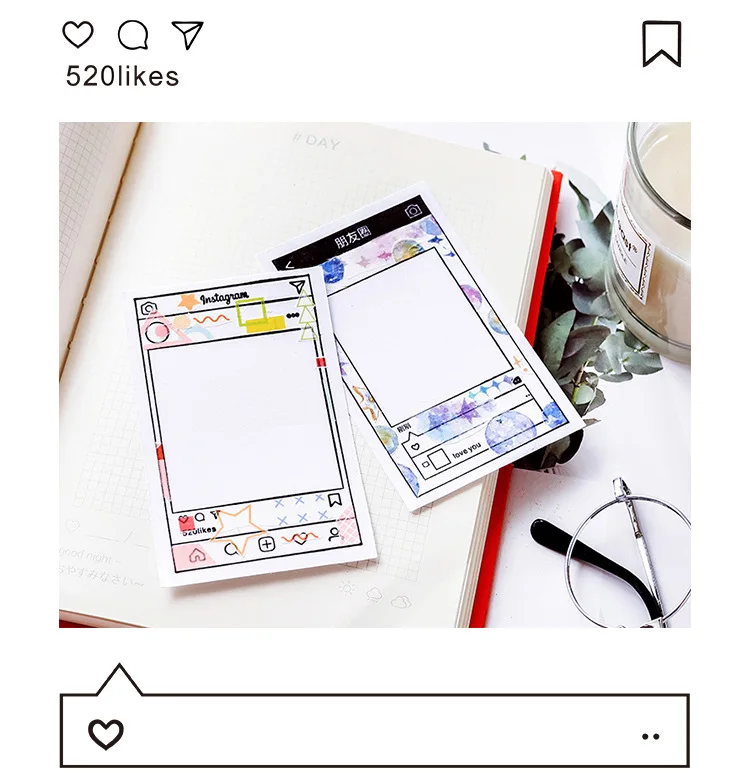Open comments via speech bubble icon
The height and width of the screenshot is (776, 750).
(133, 35)
